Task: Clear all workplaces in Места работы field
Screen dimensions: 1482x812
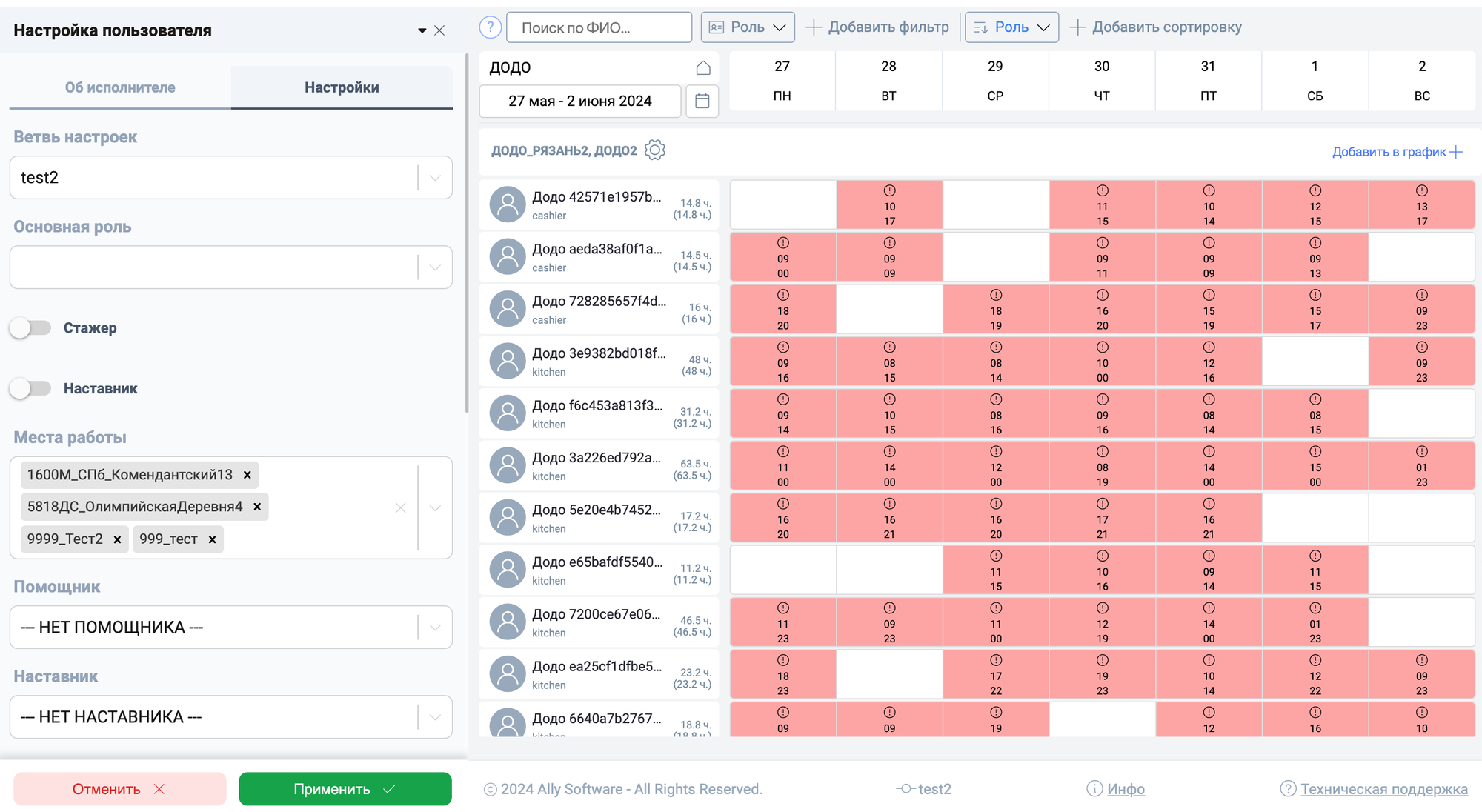Action: point(401,507)
